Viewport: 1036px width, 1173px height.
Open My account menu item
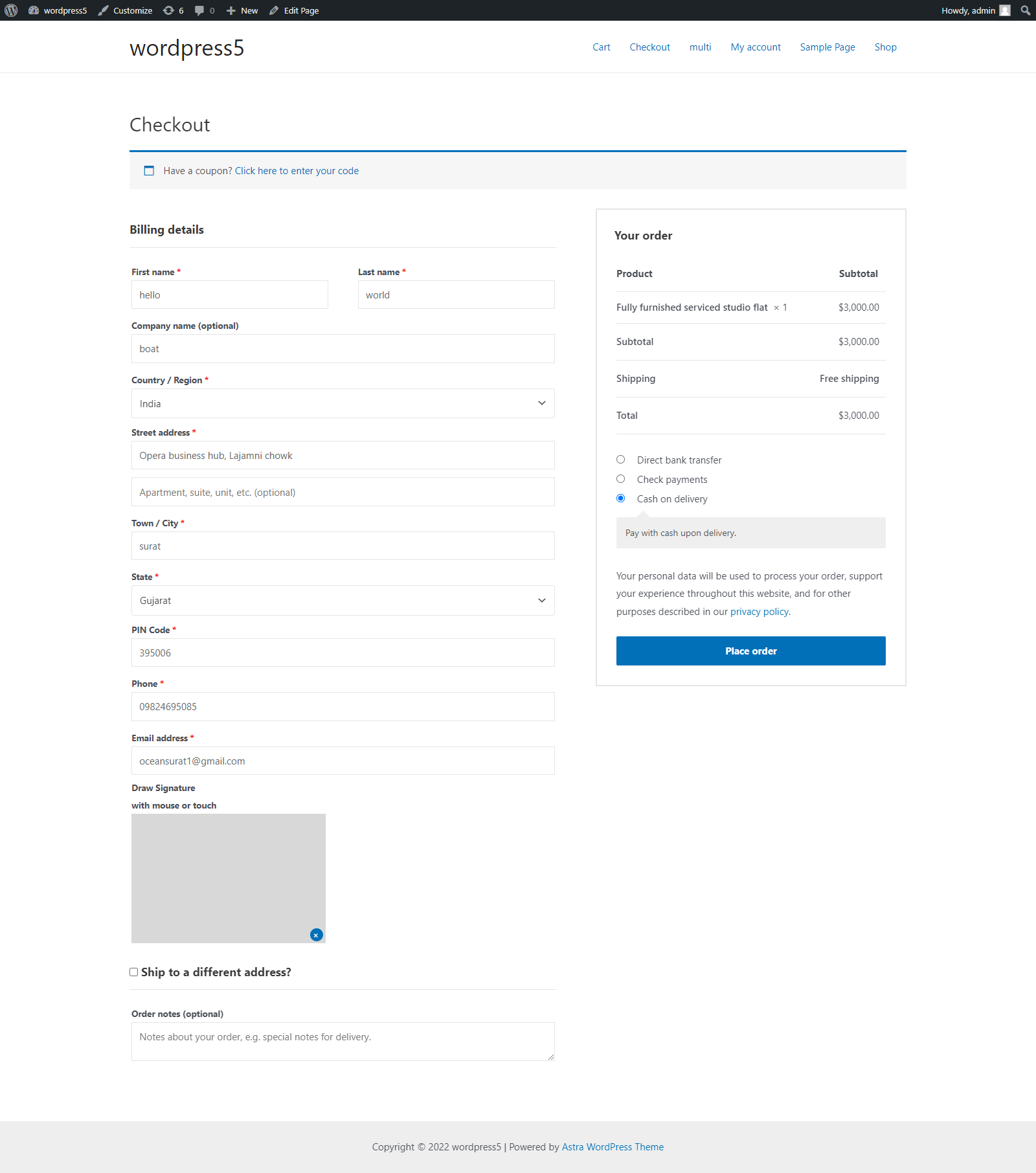(x=756, y=47)
